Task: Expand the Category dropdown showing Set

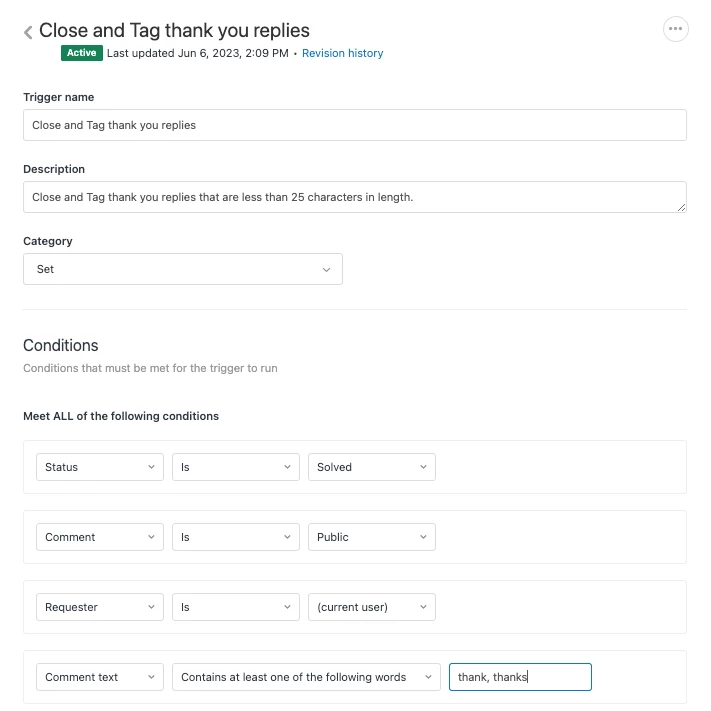Action: click(182, 269)
